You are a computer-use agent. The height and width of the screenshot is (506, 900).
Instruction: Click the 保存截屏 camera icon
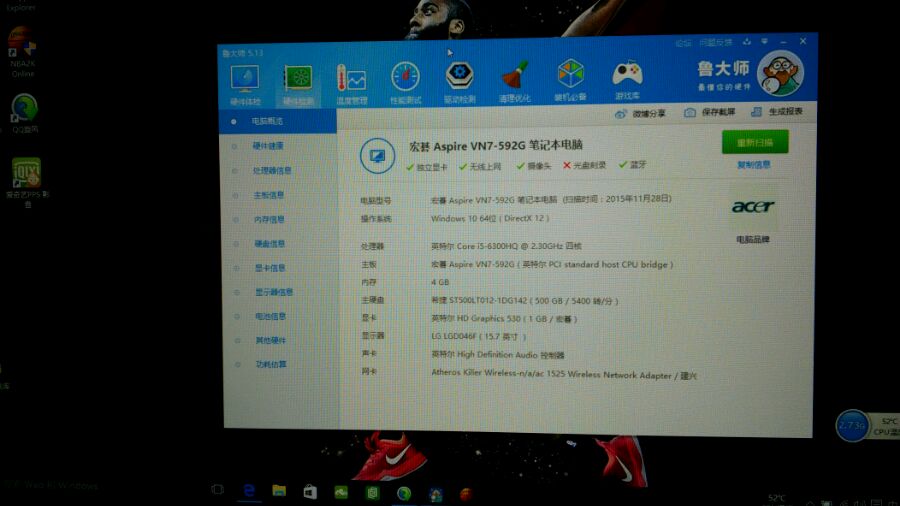(x=690, y=112)
